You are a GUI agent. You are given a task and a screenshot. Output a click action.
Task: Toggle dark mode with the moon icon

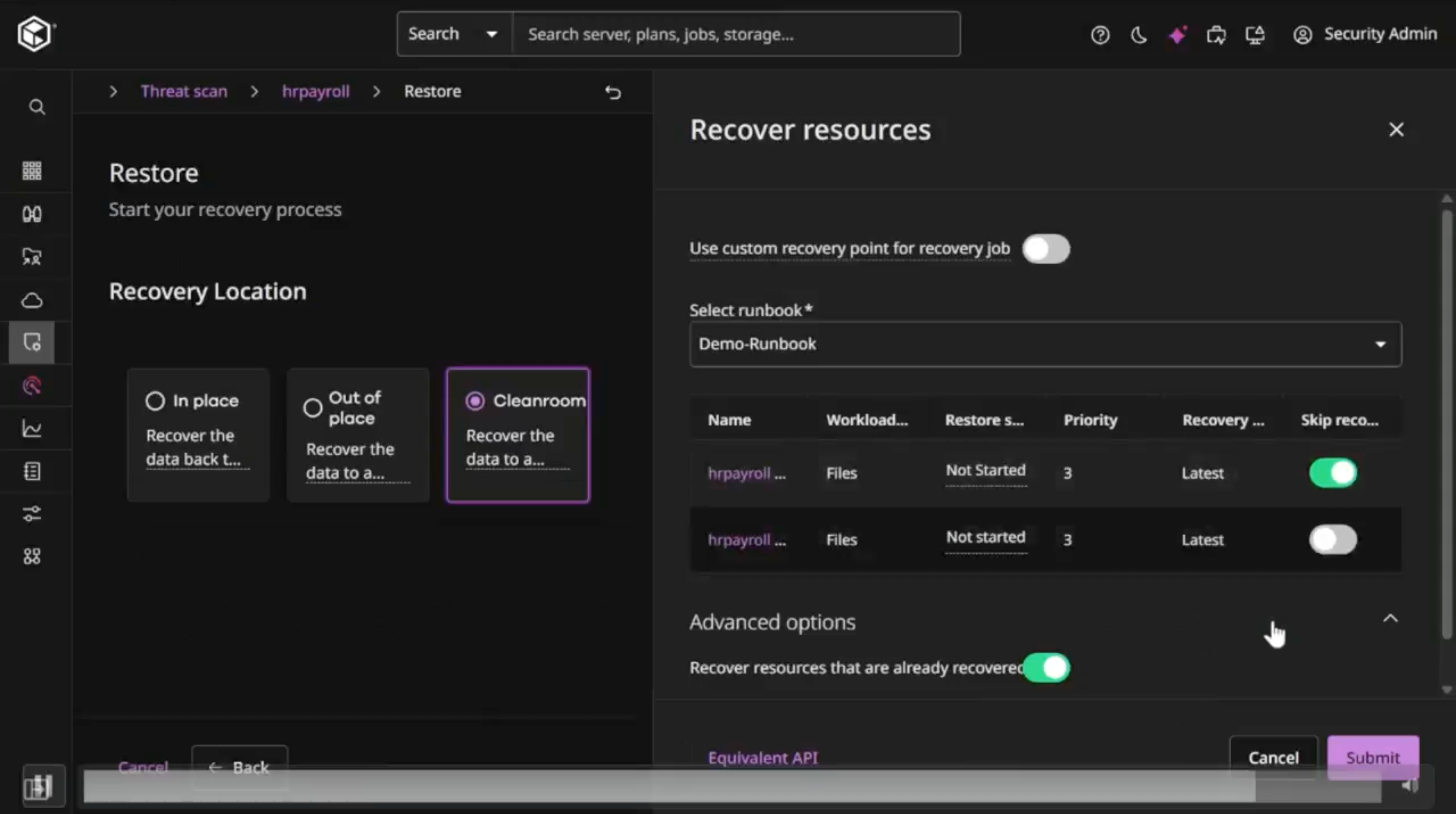pos(1138,35)
